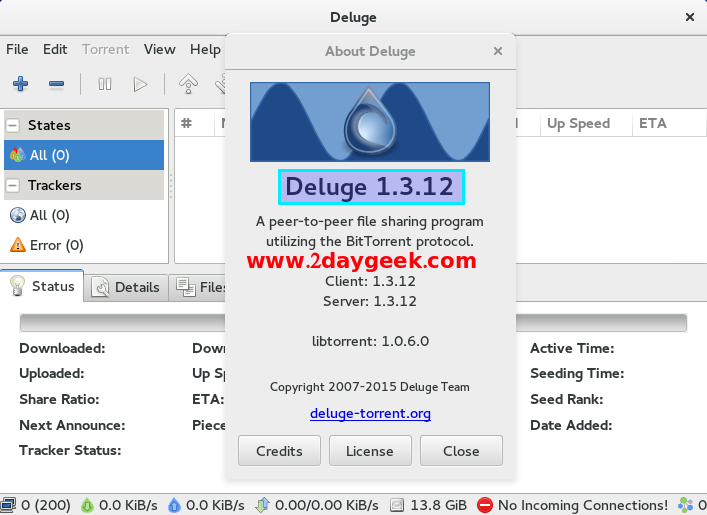
Task: Switch to the Status tab
Action: tap(42, 286)
